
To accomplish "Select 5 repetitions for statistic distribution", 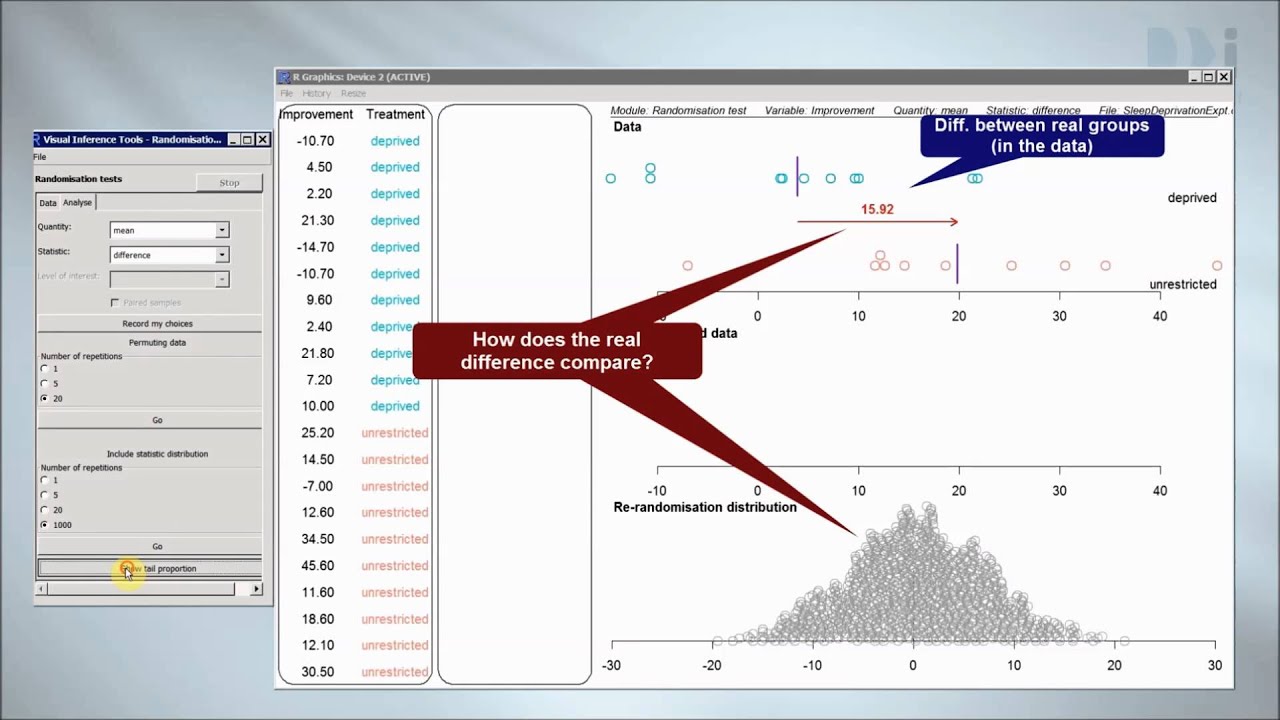I will pos(44,495).
